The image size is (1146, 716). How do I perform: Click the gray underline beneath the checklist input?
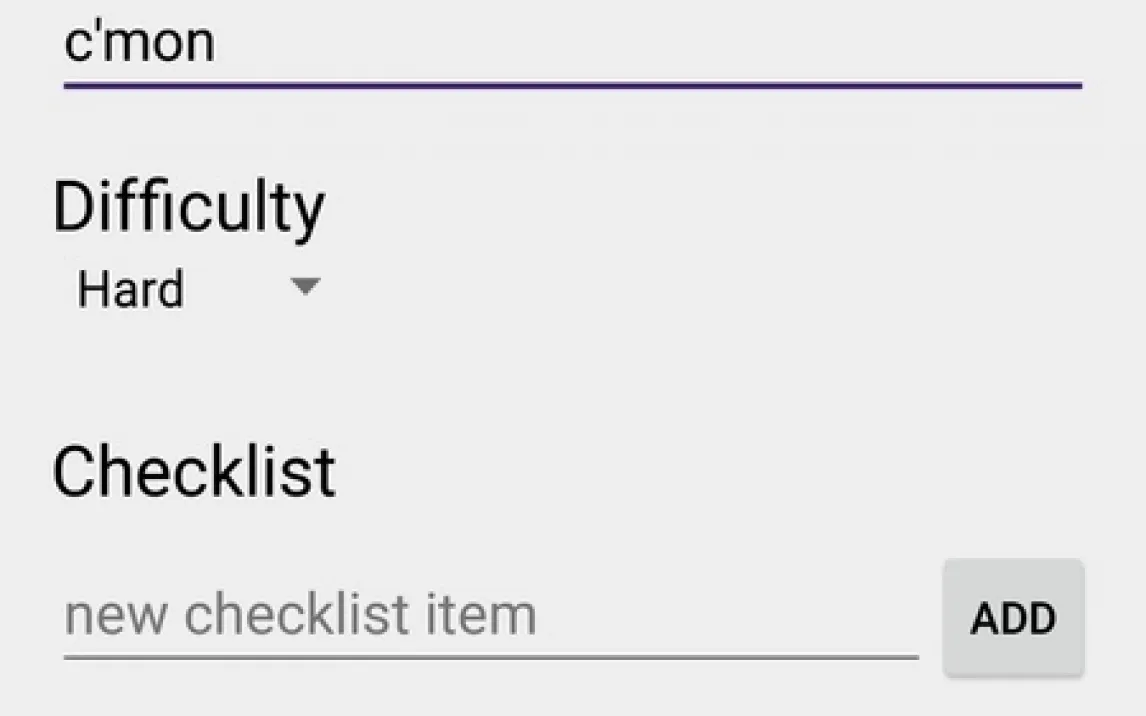tap(491, 657)
